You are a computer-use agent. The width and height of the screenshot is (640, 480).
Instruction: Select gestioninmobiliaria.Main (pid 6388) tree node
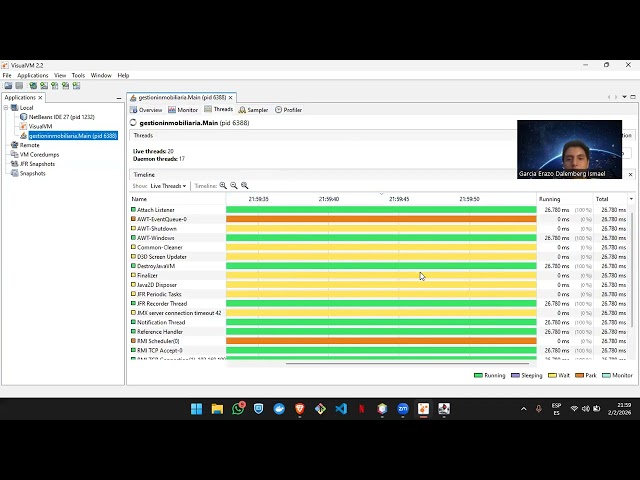coord(69,136)
